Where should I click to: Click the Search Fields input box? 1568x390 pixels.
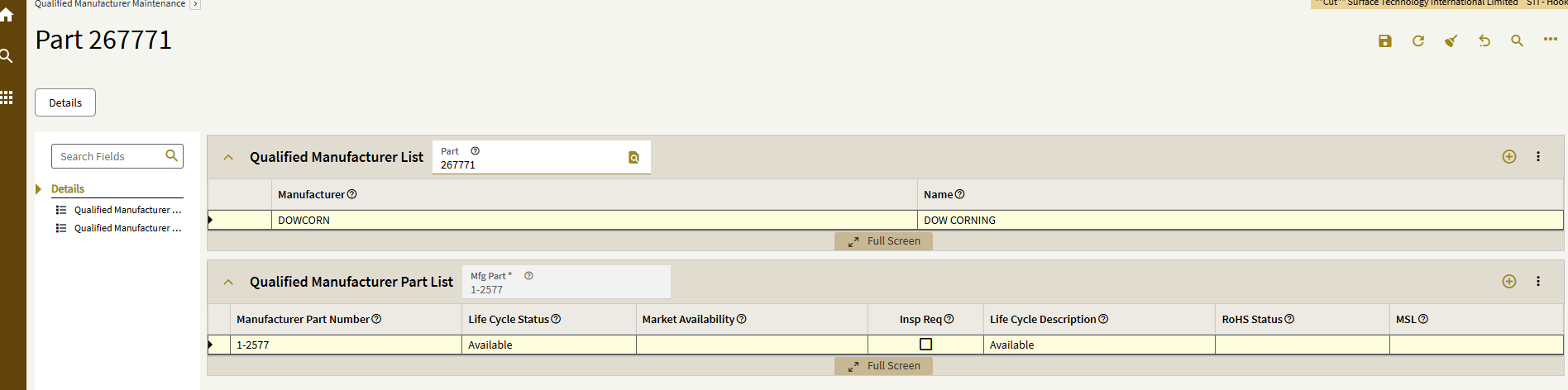(109, 156)
